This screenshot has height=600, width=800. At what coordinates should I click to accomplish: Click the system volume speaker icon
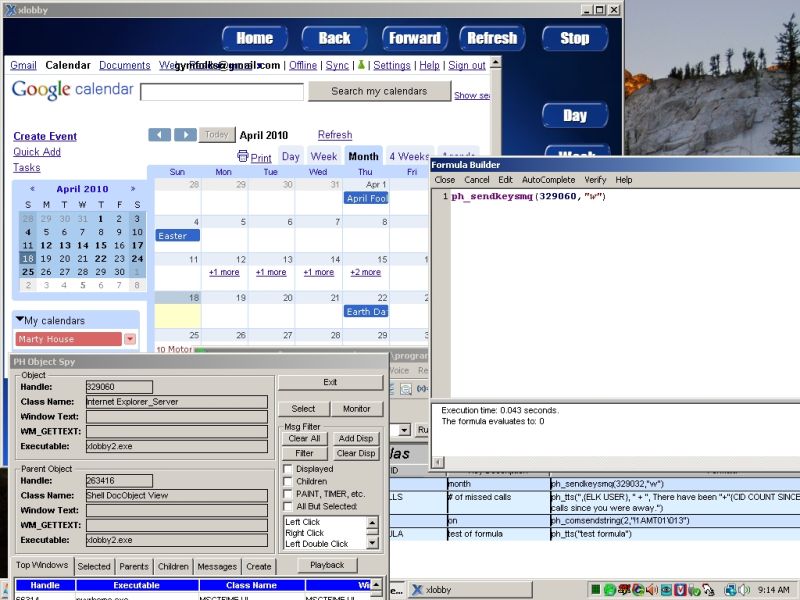pyautogui.click(x=744, y=590)
